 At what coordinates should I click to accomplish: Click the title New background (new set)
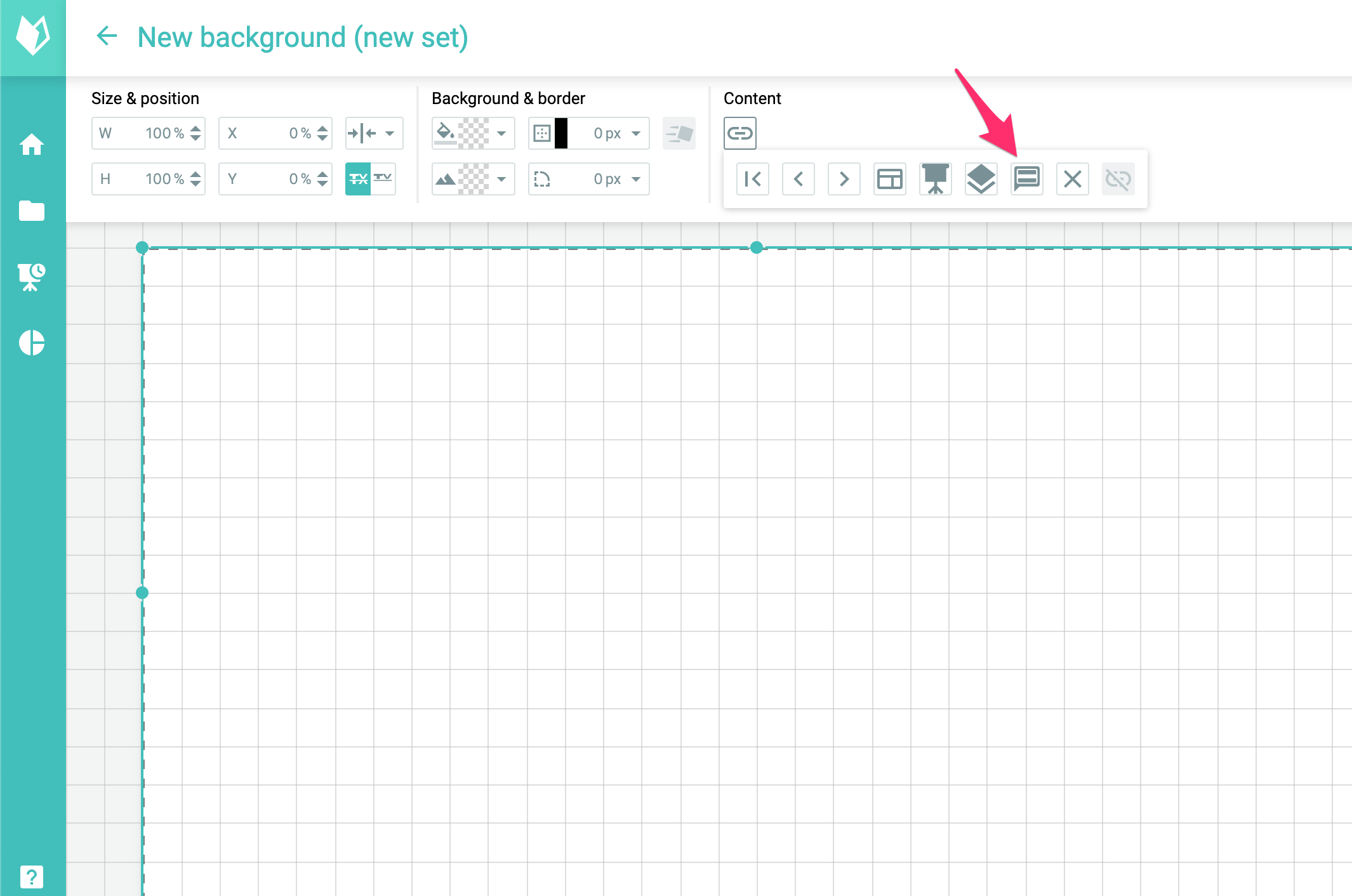(x=303, y=37)
